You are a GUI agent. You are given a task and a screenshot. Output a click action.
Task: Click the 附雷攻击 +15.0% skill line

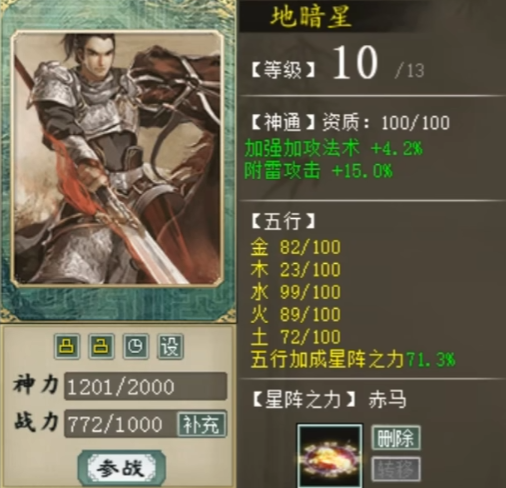pos(318,171)
